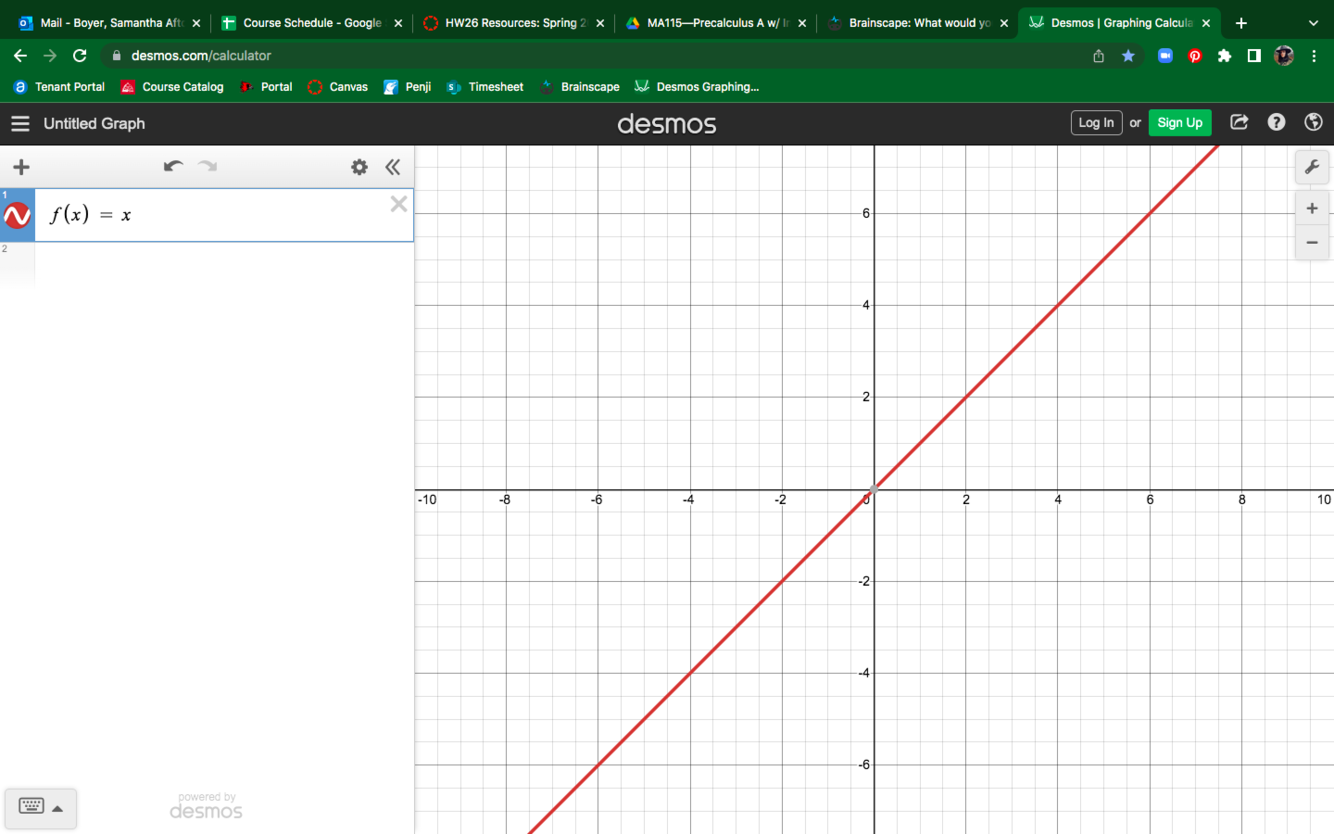
Task: Toggle the browser side panel
Action: (1254, 56)
